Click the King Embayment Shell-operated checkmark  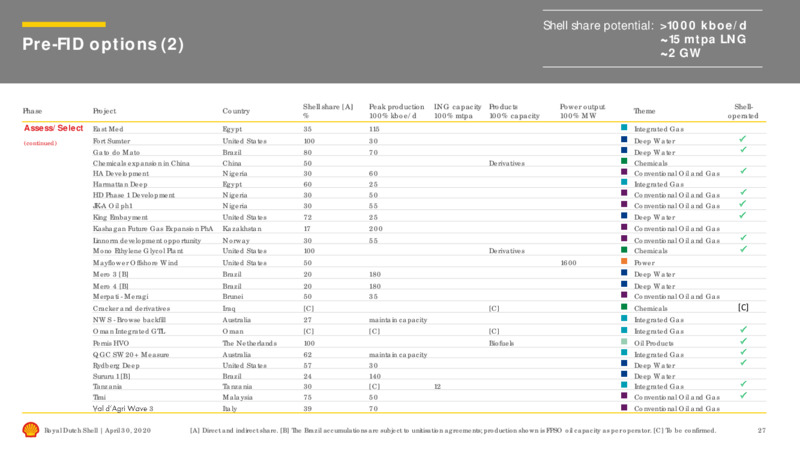pyautogui.click(x=743, y=215)
